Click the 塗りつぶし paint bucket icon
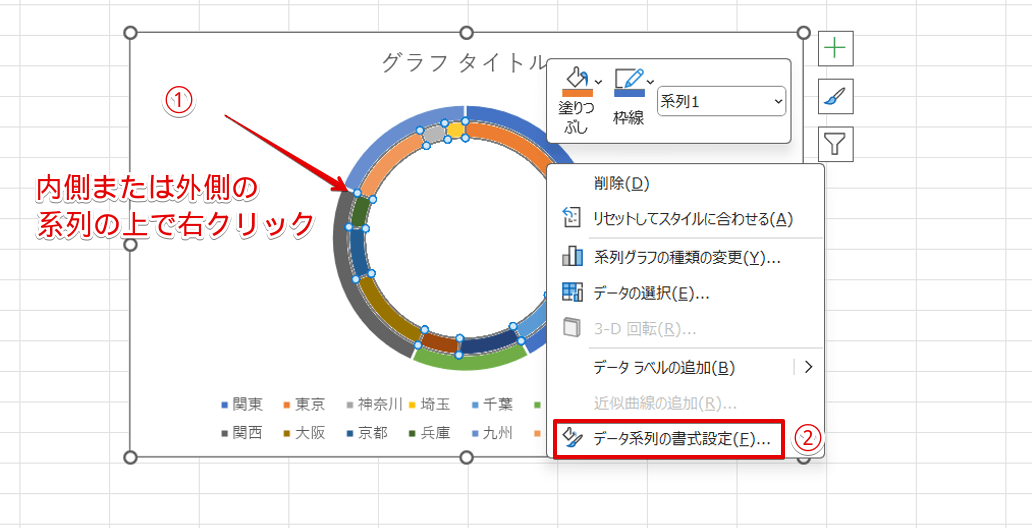Screen dimensions: 1032x528 (577, 80)
